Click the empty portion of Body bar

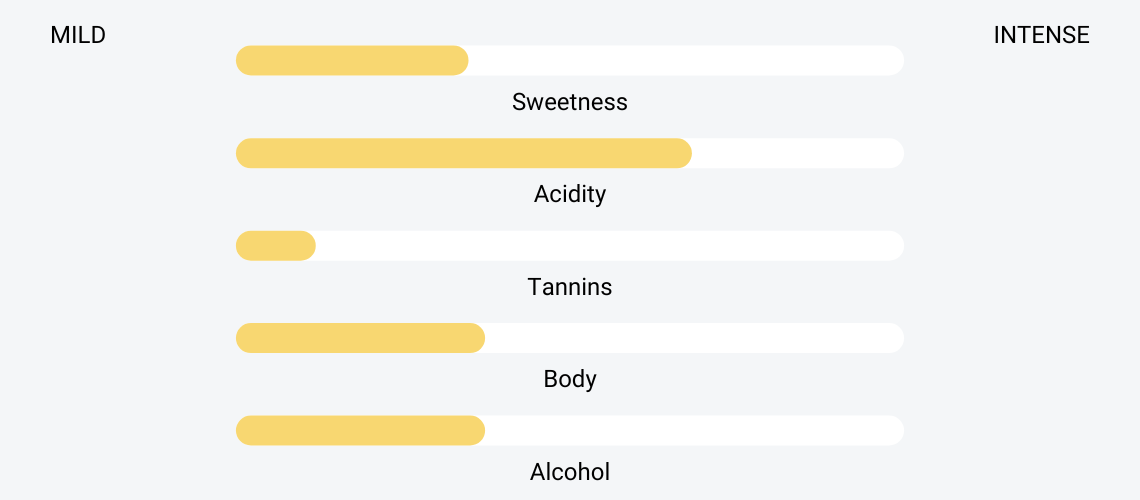(x=695, y=338)
